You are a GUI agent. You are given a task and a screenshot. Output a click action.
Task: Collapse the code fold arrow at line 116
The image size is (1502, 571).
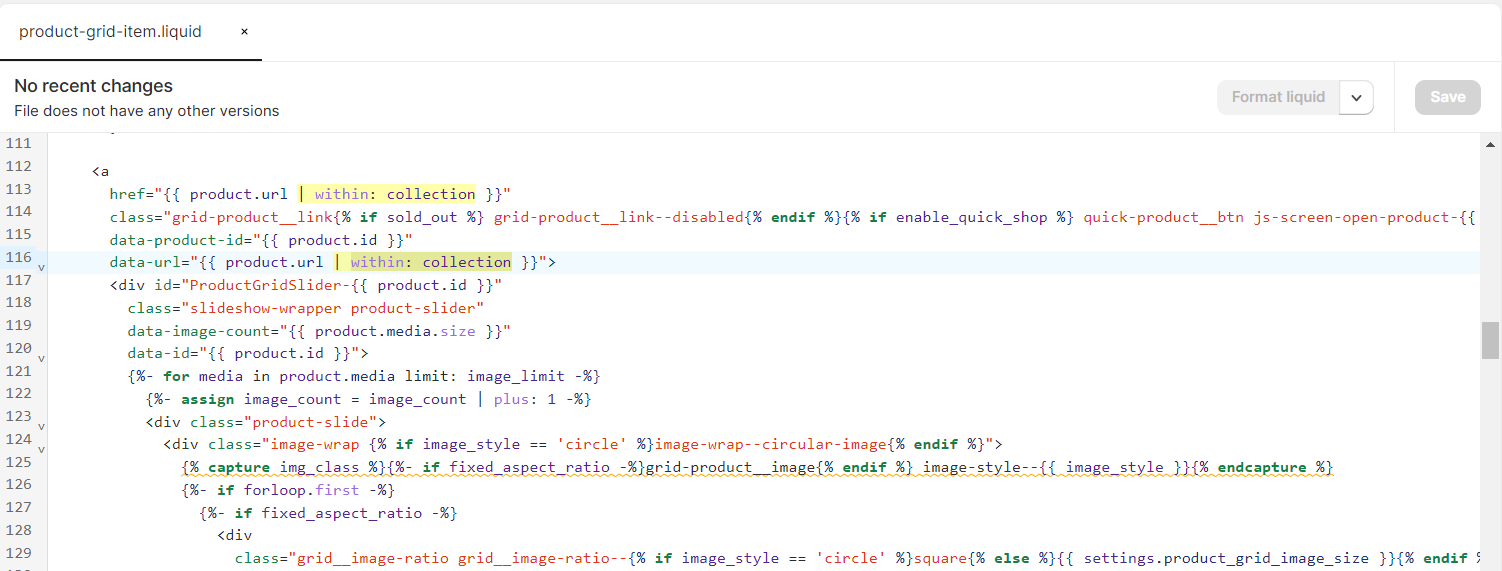coord(41,268)
